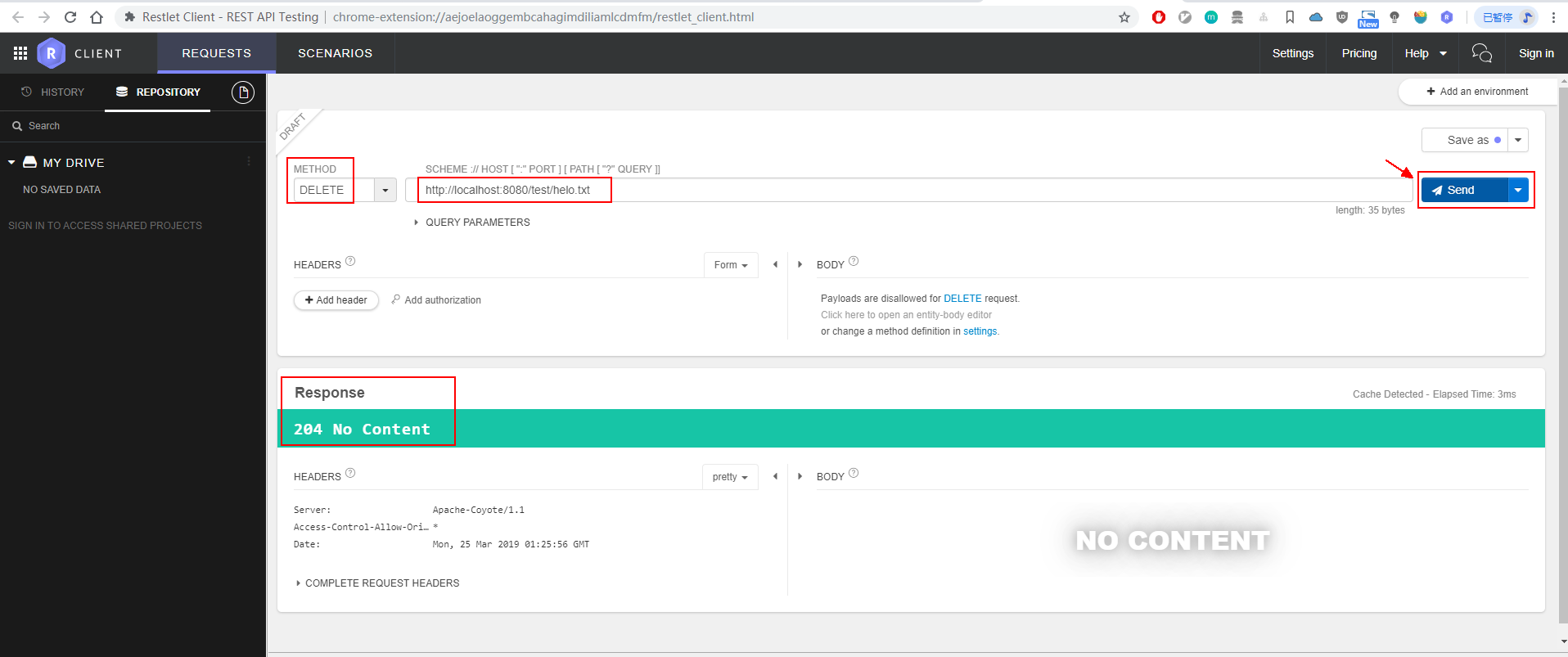Open the settings link in body message
This screenshot has width=1568, height=657.
point(980,331)
